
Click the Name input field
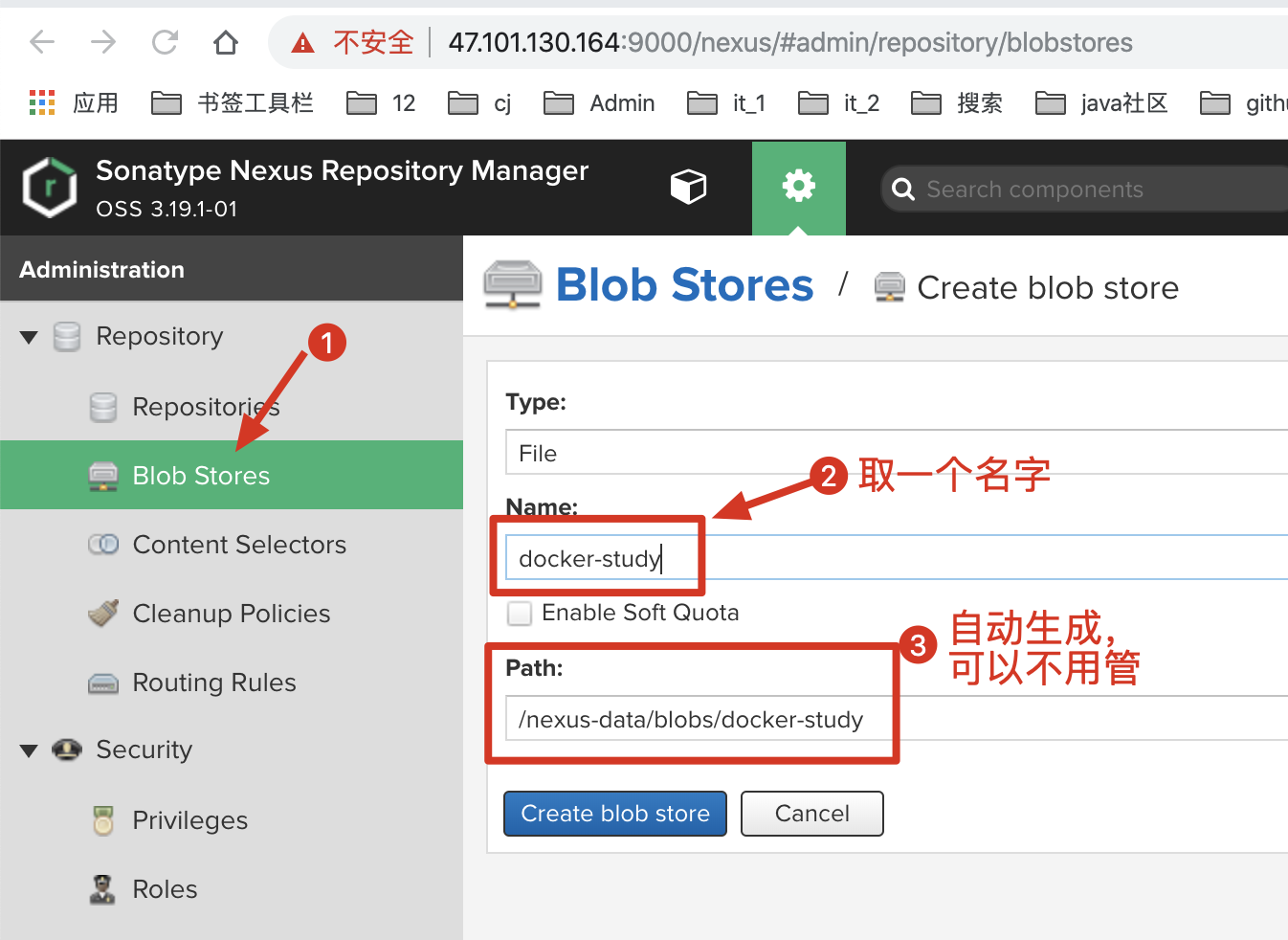[x=897, y=558]
